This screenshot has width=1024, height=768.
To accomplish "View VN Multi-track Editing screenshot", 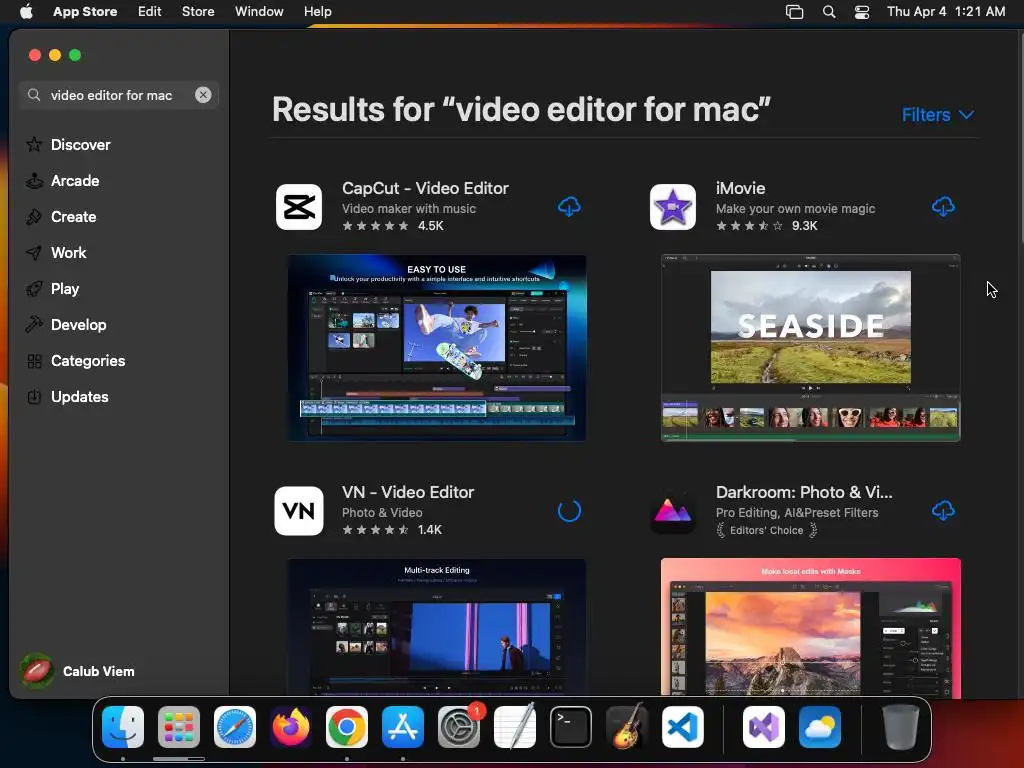I will coord(437,626).
